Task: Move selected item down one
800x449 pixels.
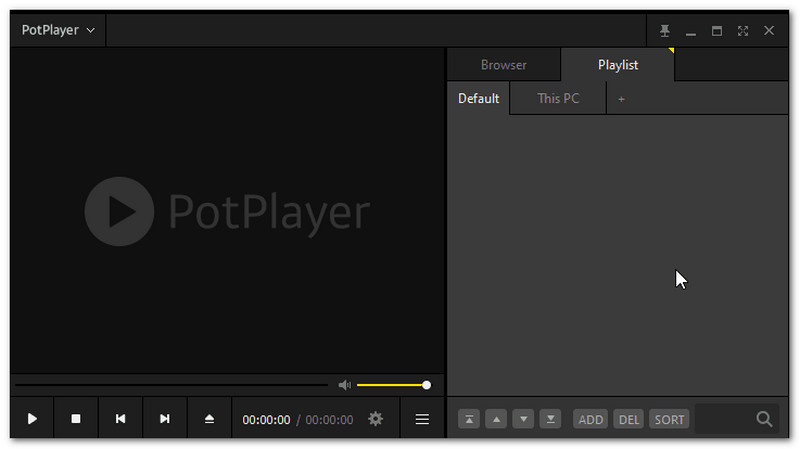Action: point(523,419)
